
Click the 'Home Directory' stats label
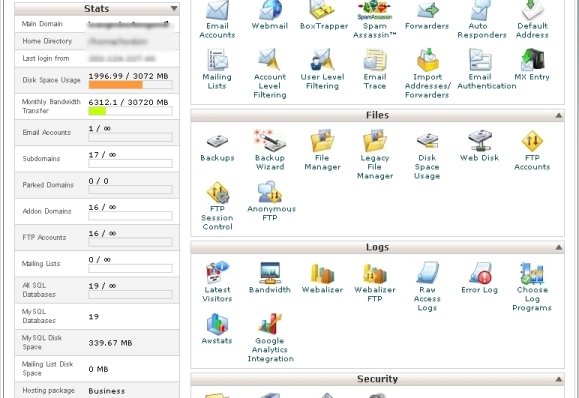point(47,41)
